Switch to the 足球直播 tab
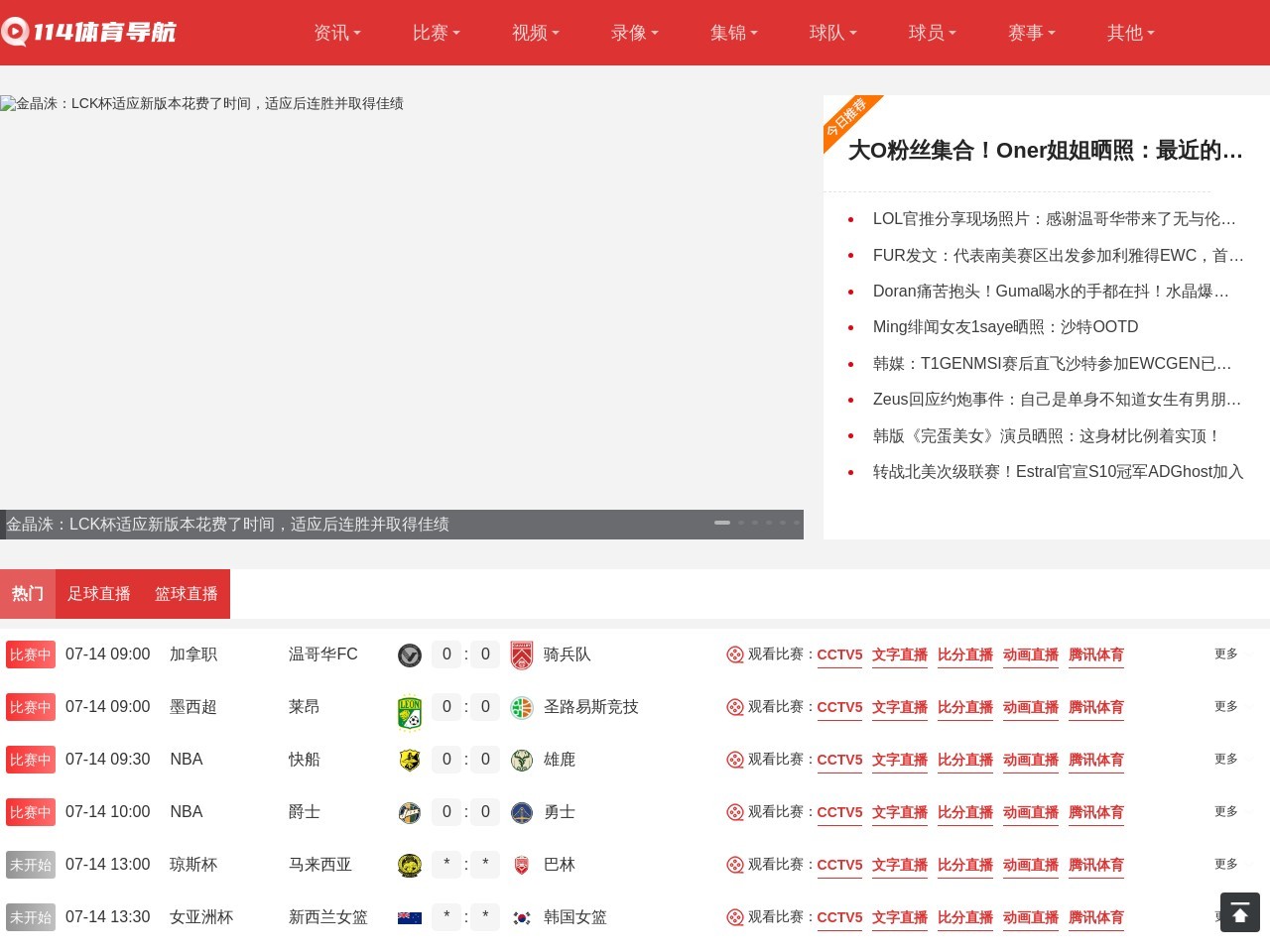1270x952 pixels. click(99, 593)
